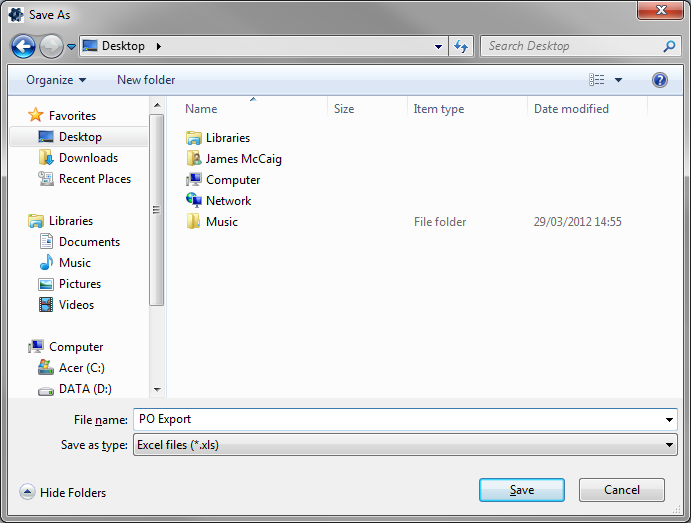Open the File name dropdown arrow
This screenshot has width=691, height=523.
tap(669, 419)
